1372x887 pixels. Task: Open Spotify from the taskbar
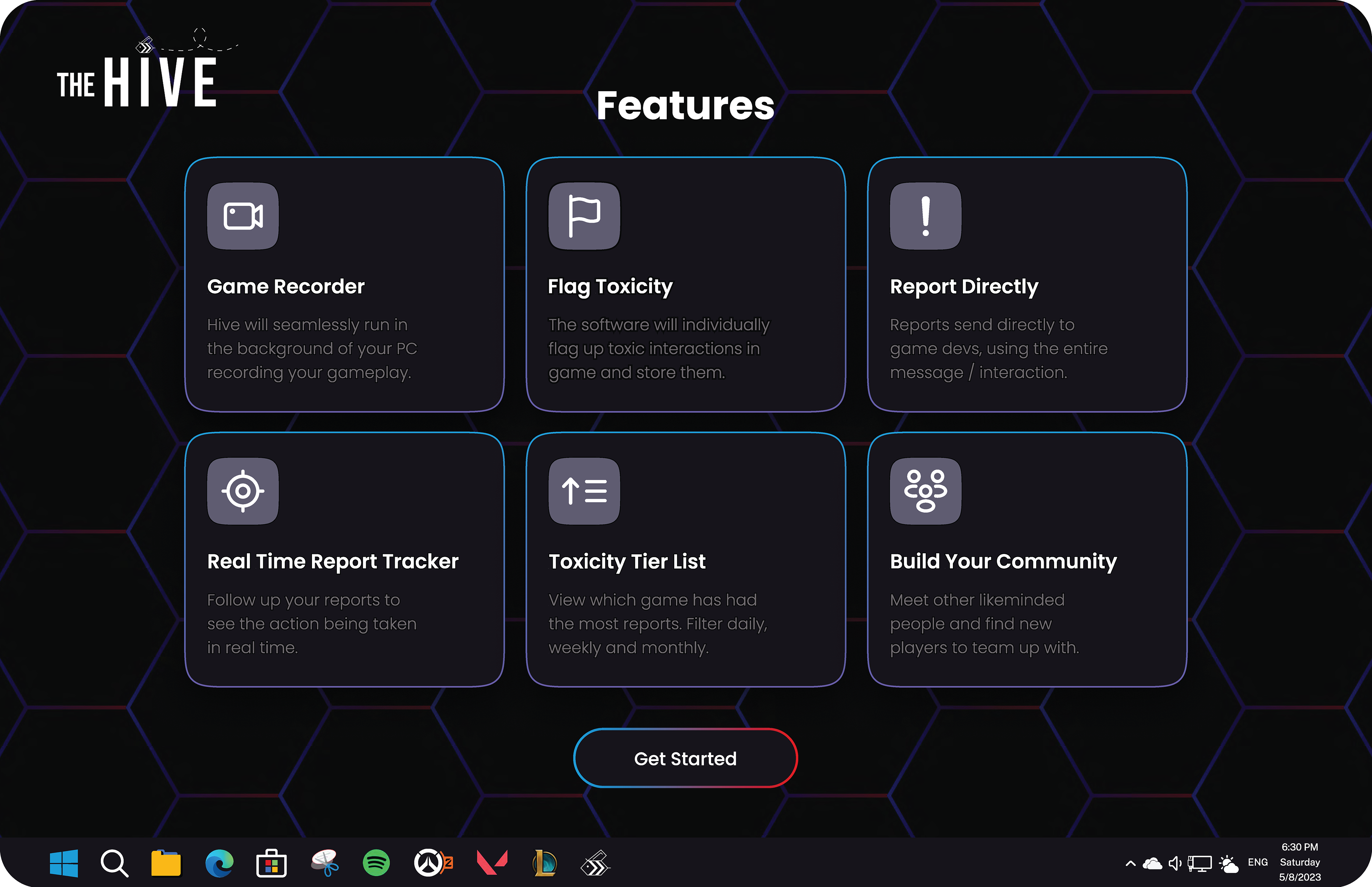pyautogui.click(x=376, y=863)
